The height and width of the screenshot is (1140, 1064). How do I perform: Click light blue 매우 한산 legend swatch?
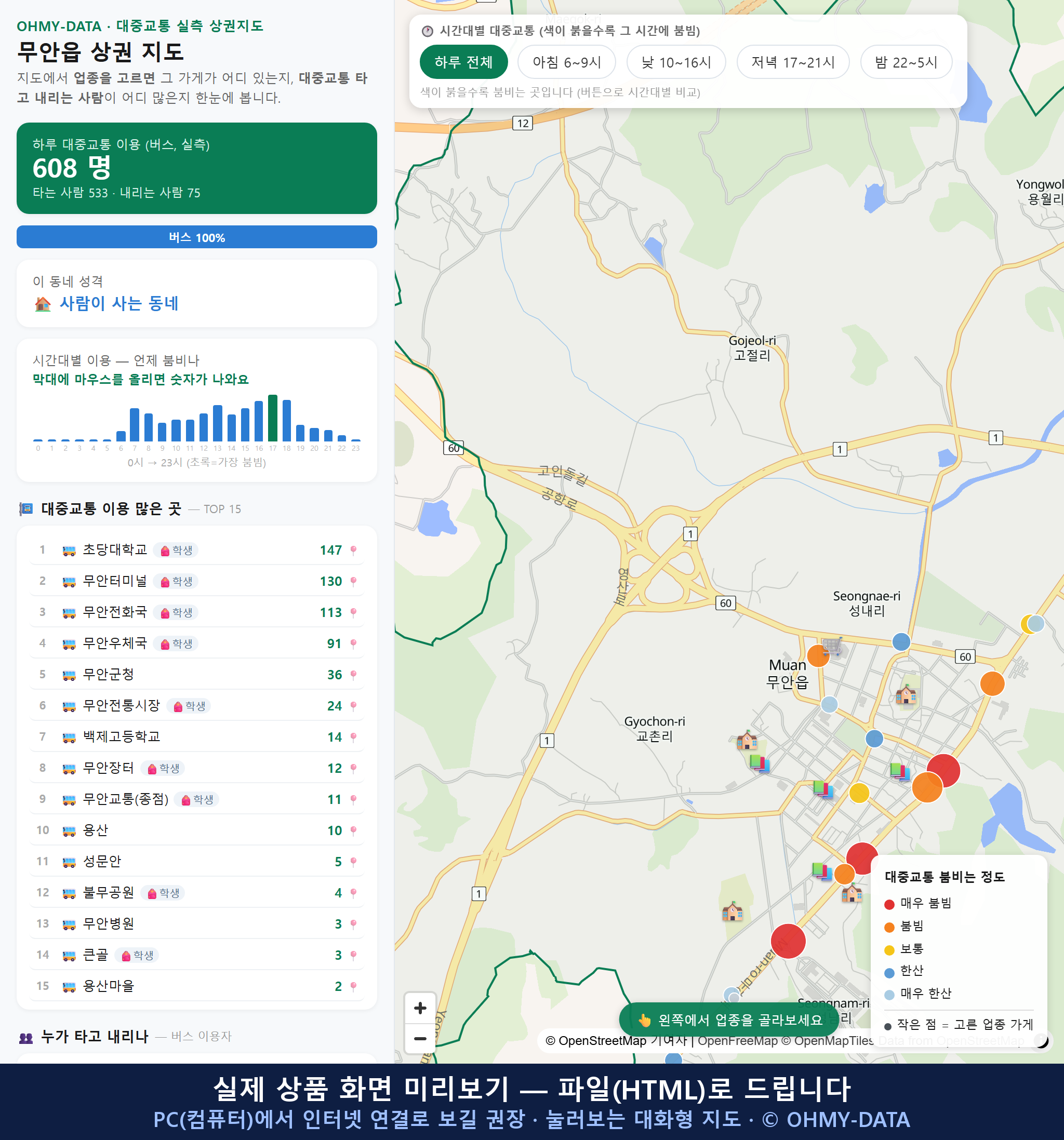889,995
